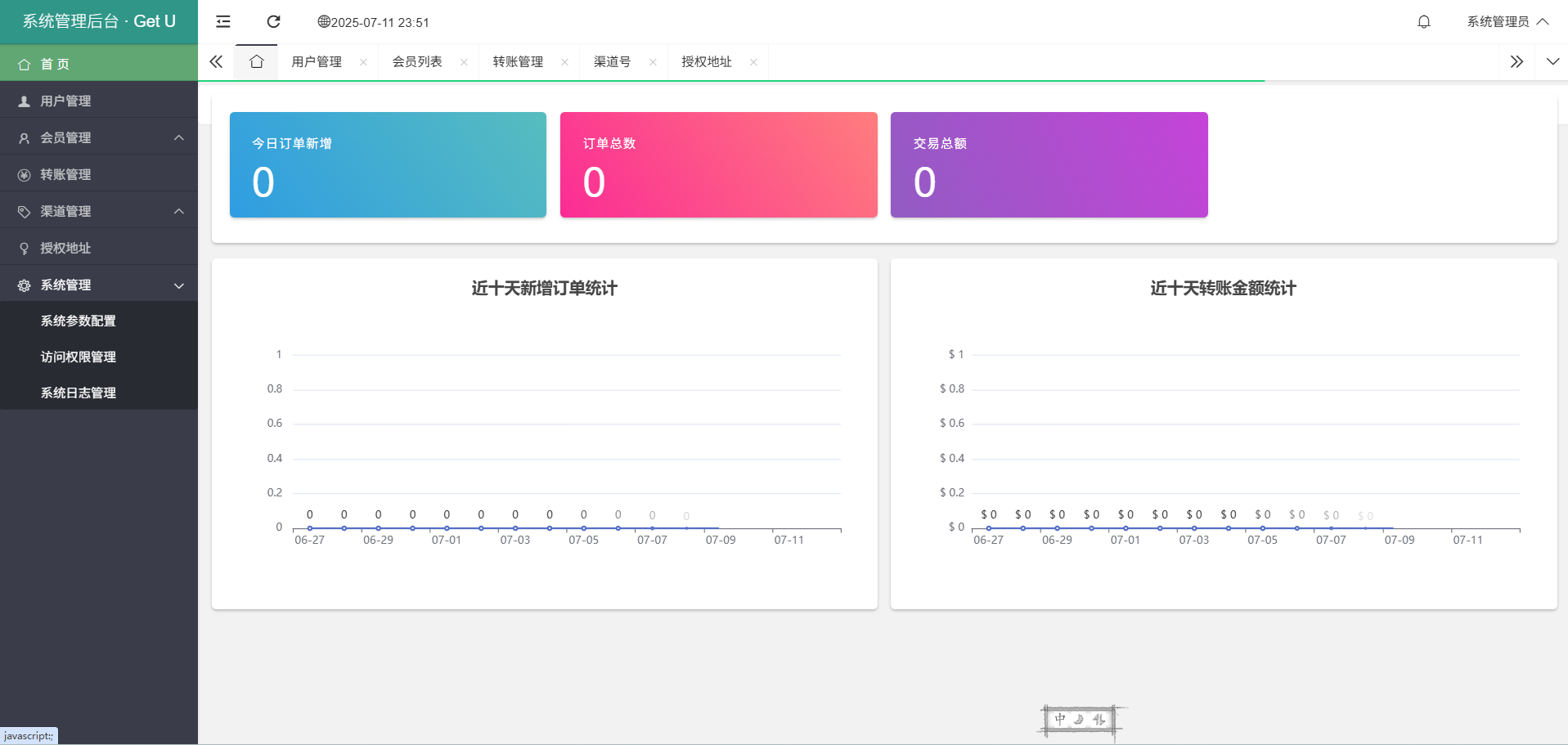This screenshot has width=1568, height=745.
Task: Expand the 渠道管理 sidebar menu
Action: (x=98, y=211)
